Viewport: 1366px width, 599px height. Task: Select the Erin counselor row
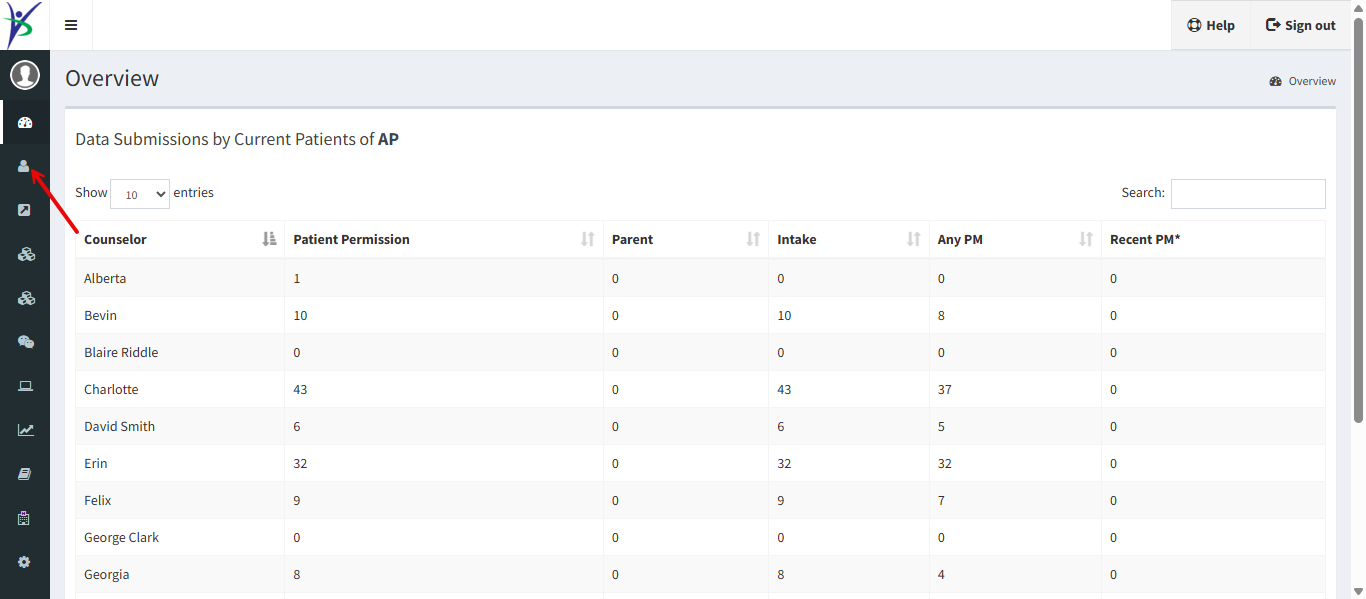pos(700,463)
